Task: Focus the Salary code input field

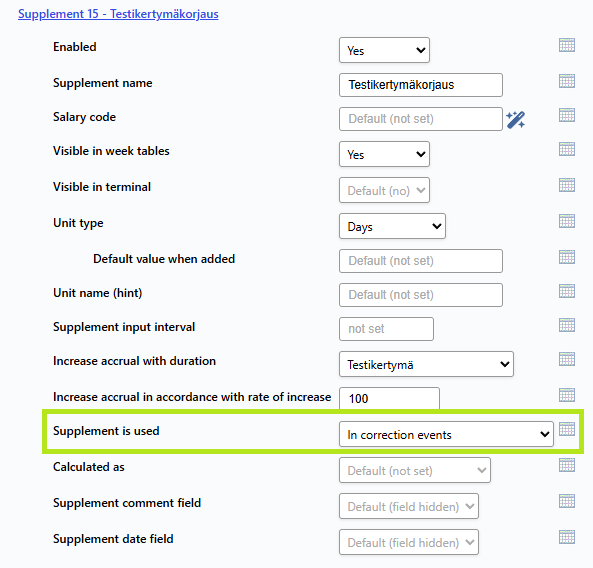Action: [x=421, y=119]
